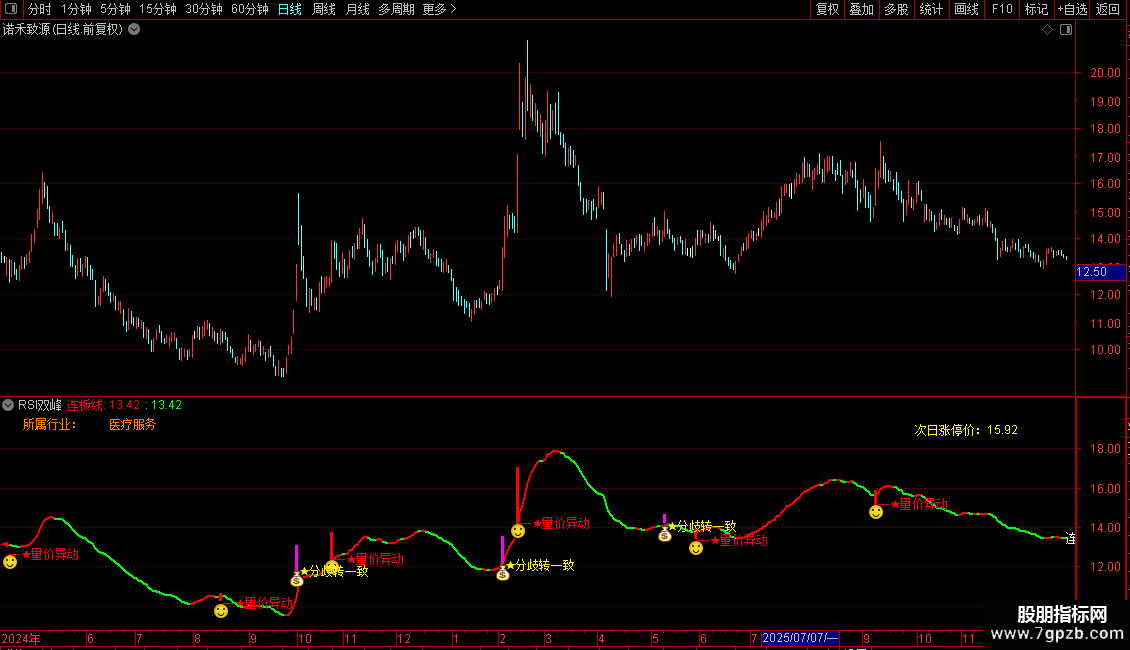1130x650 pixels.
Task: Click the 2025/07/07 date marker
Action: tap(800, 638)
